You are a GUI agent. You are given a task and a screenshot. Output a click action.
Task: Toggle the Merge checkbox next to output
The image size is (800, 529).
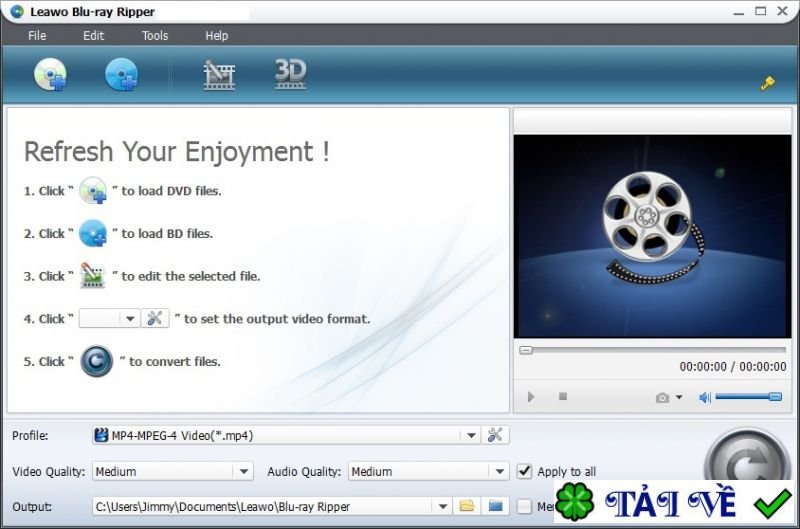click(x=524, y=506)
